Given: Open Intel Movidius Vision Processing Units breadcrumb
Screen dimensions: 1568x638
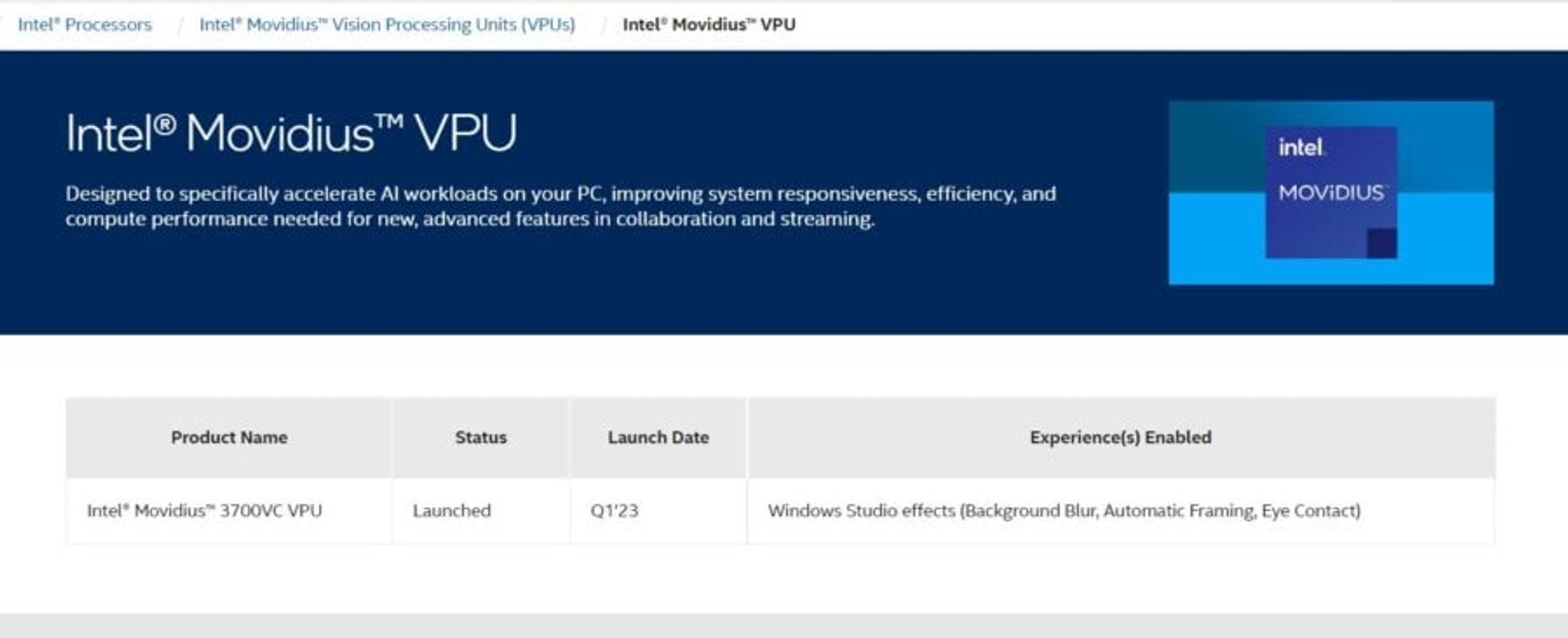Looking at the screenshot, I should 387,25.
